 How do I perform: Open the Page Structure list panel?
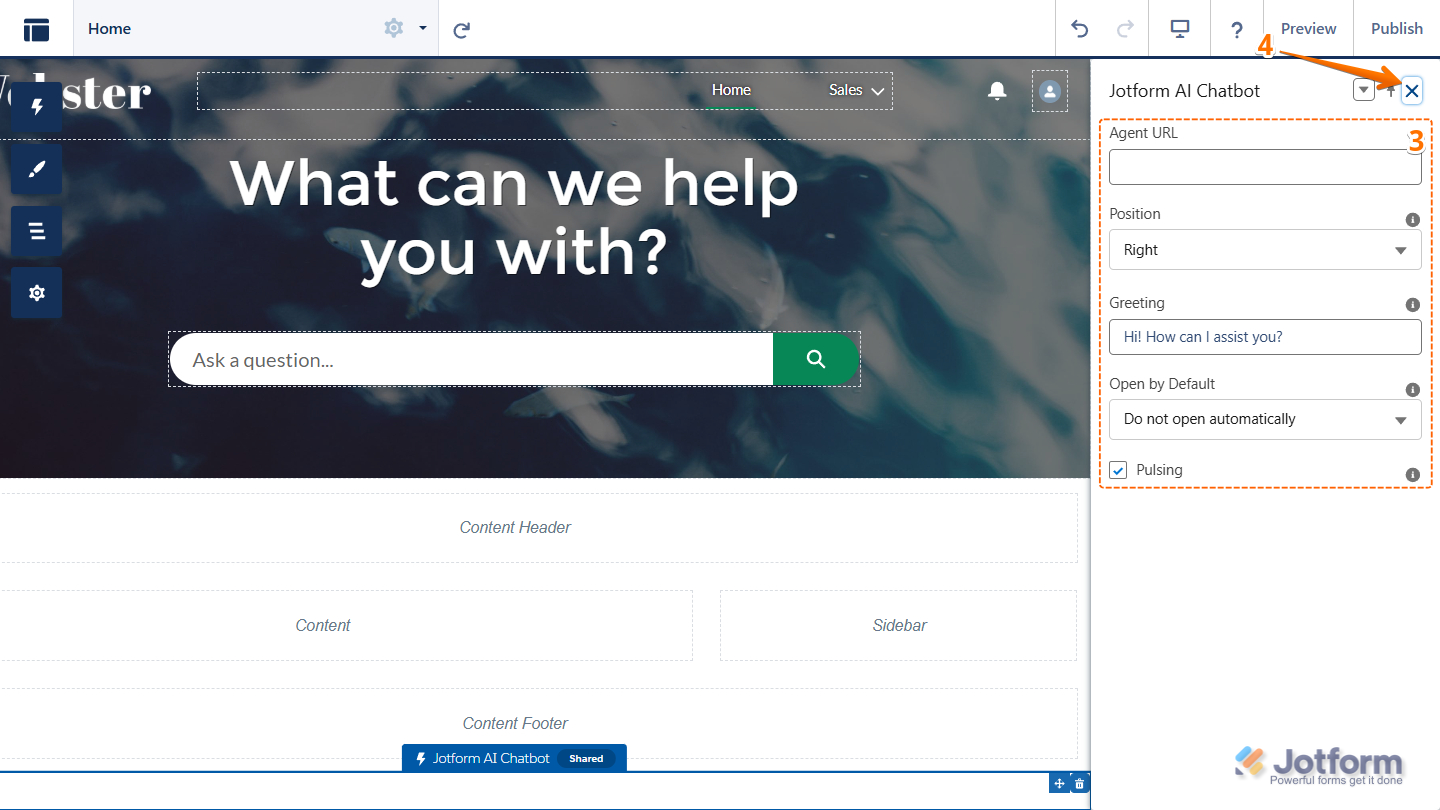(37, 232)
